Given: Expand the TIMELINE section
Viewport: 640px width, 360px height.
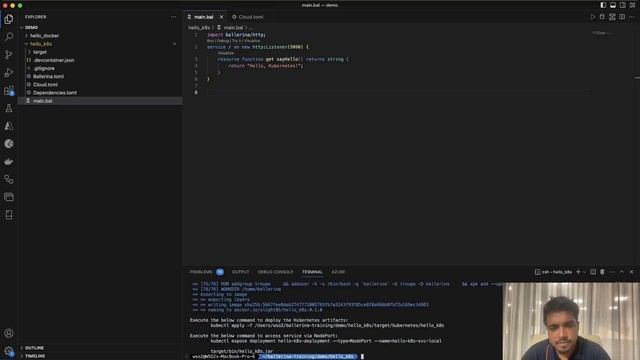Looking at the screenshot, I should (x=35, y=356).
